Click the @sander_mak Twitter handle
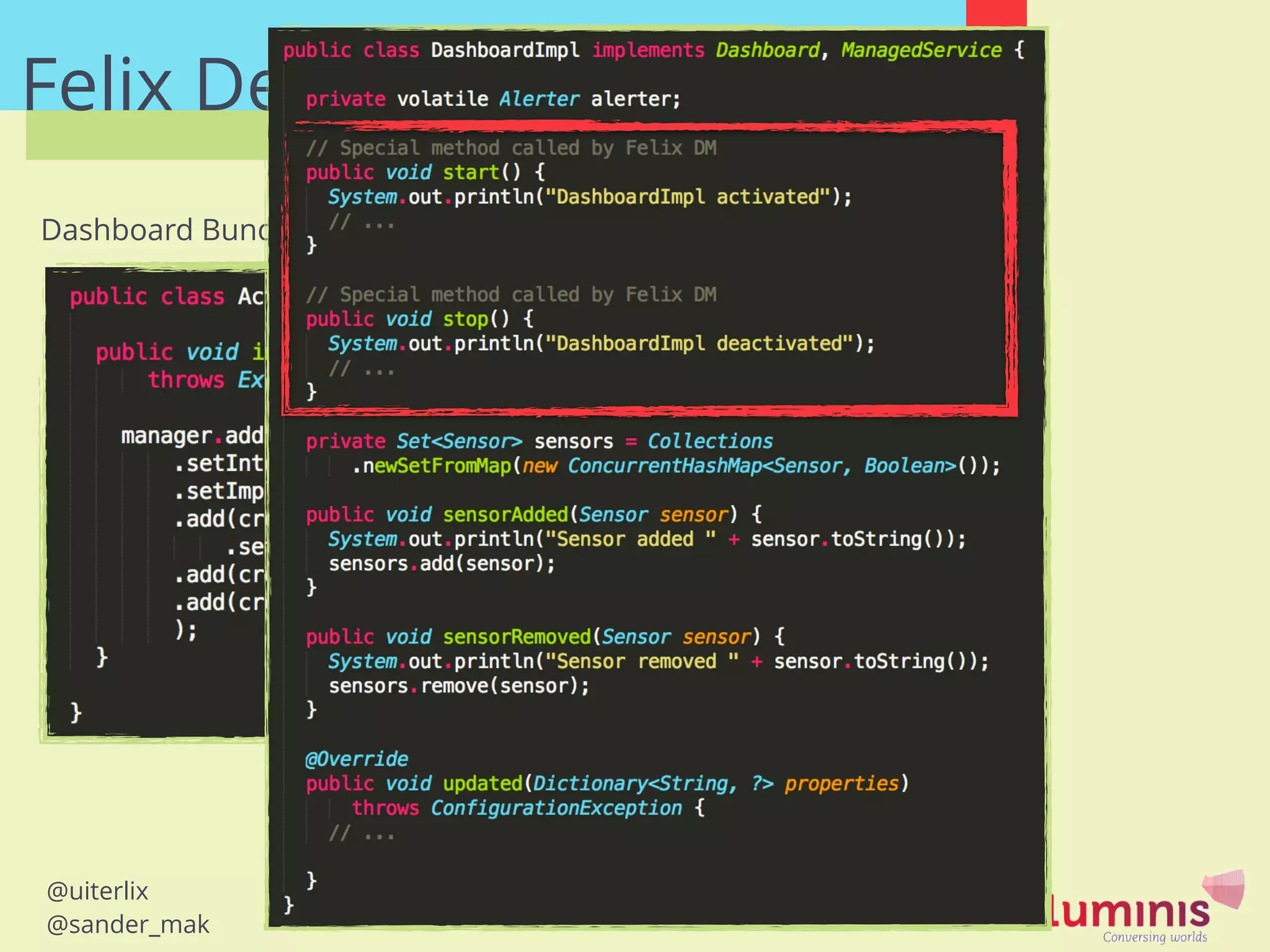1270x952 pixels. click(128, 924)
